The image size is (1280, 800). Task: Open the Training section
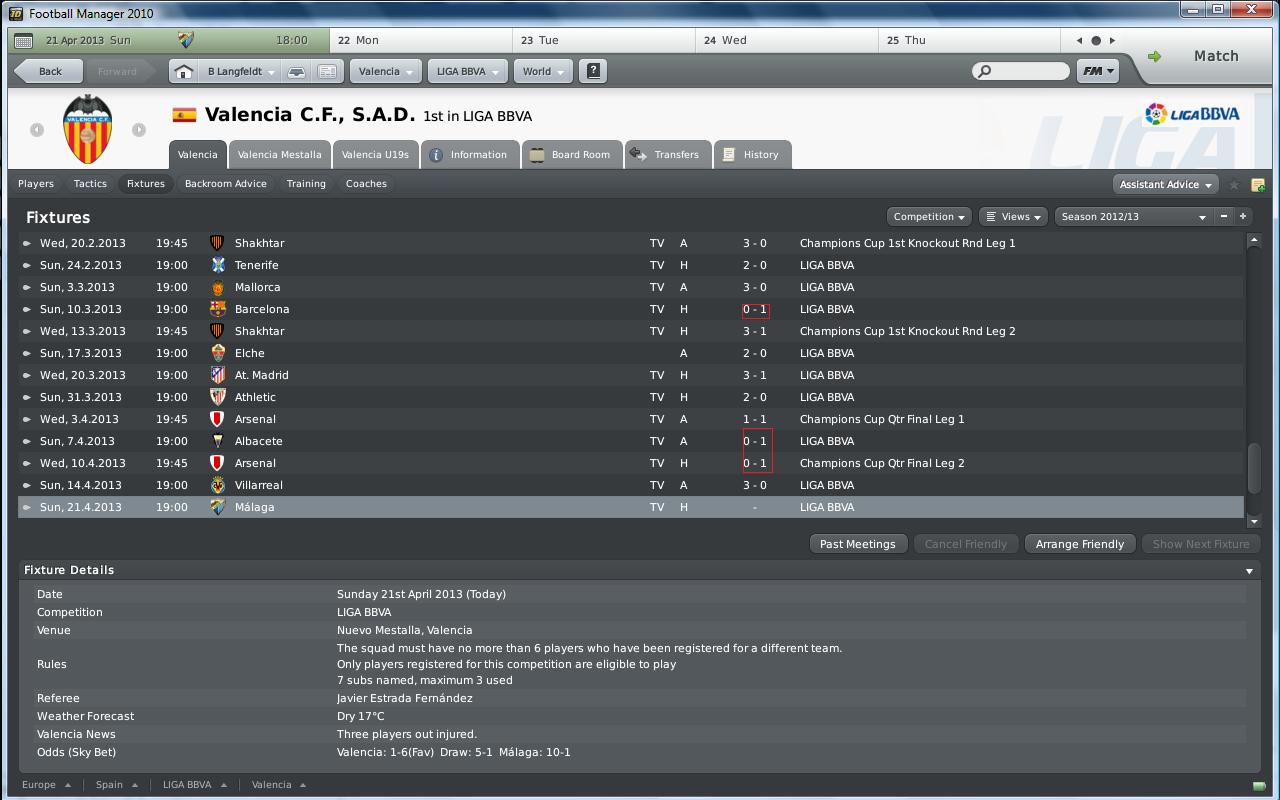306,184
